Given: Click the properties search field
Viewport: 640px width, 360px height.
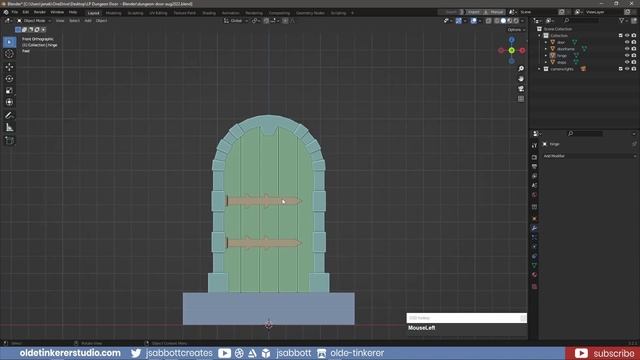Looking at the screenshot, I should [x=585, y=133].
